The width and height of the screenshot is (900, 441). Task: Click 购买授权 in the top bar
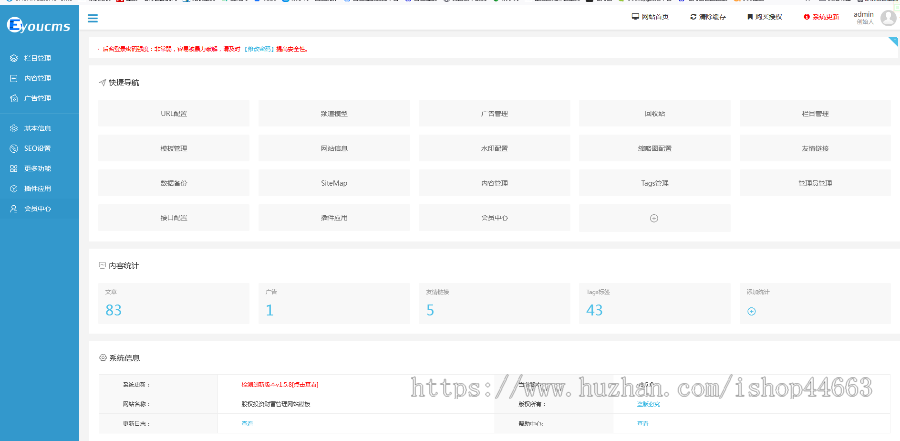coord(765,17)
